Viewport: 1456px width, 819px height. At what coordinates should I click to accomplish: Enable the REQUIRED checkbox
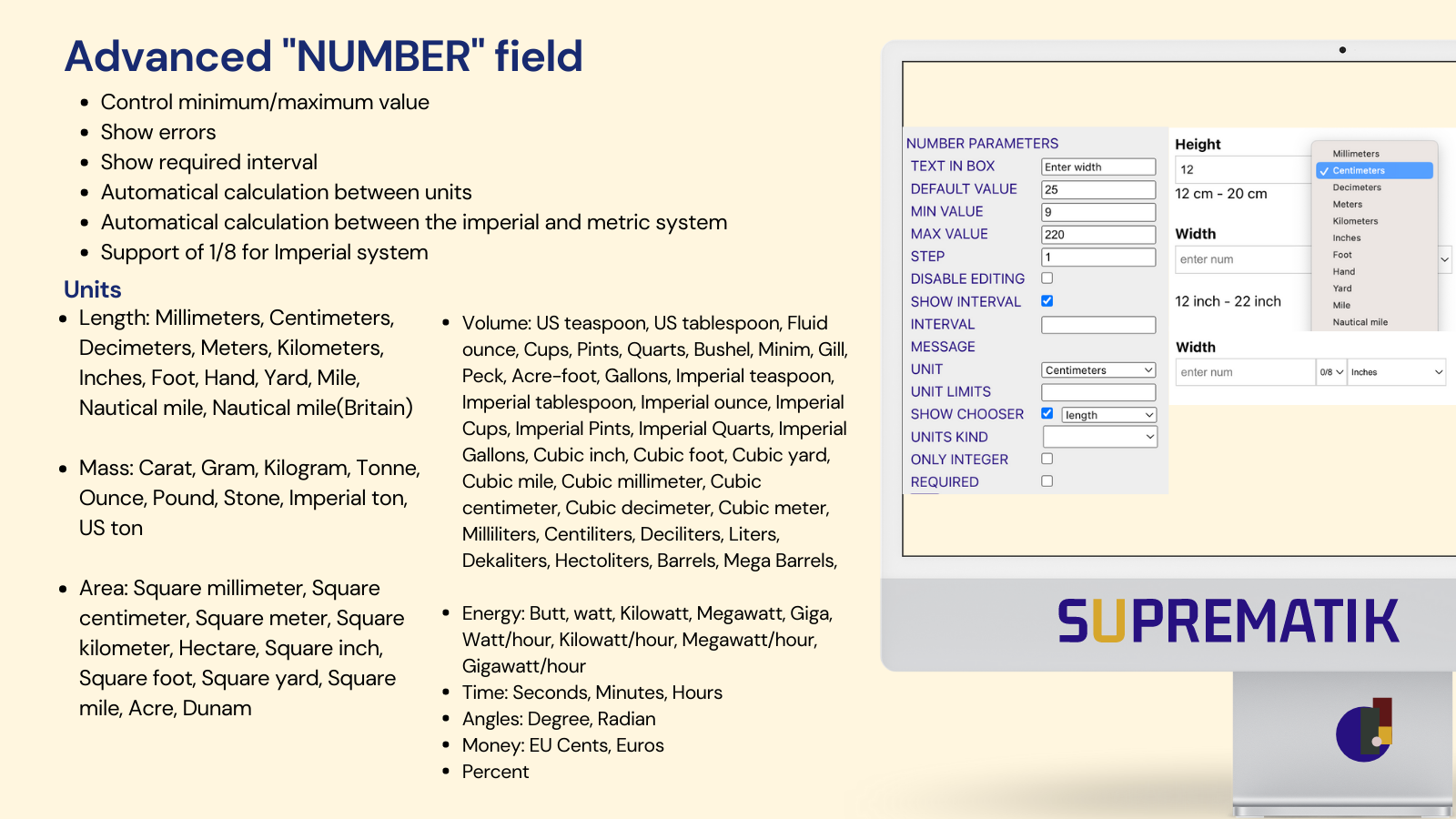pos(1046,480)
